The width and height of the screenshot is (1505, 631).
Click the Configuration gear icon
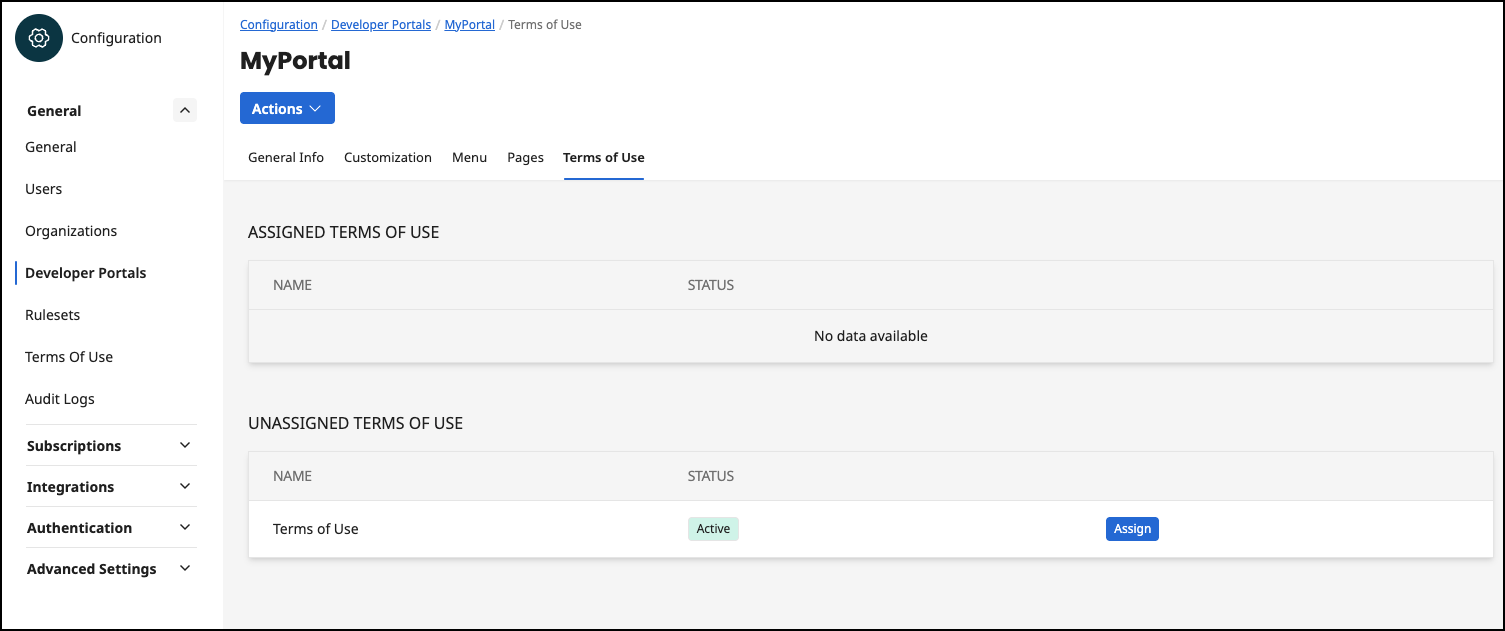click(37, 37)
